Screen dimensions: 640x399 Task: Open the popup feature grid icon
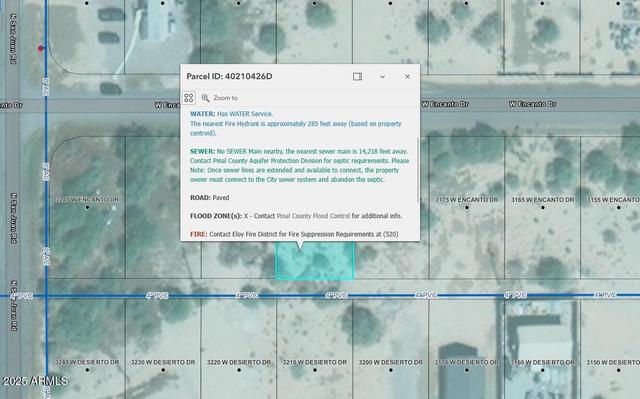[189, 98]
